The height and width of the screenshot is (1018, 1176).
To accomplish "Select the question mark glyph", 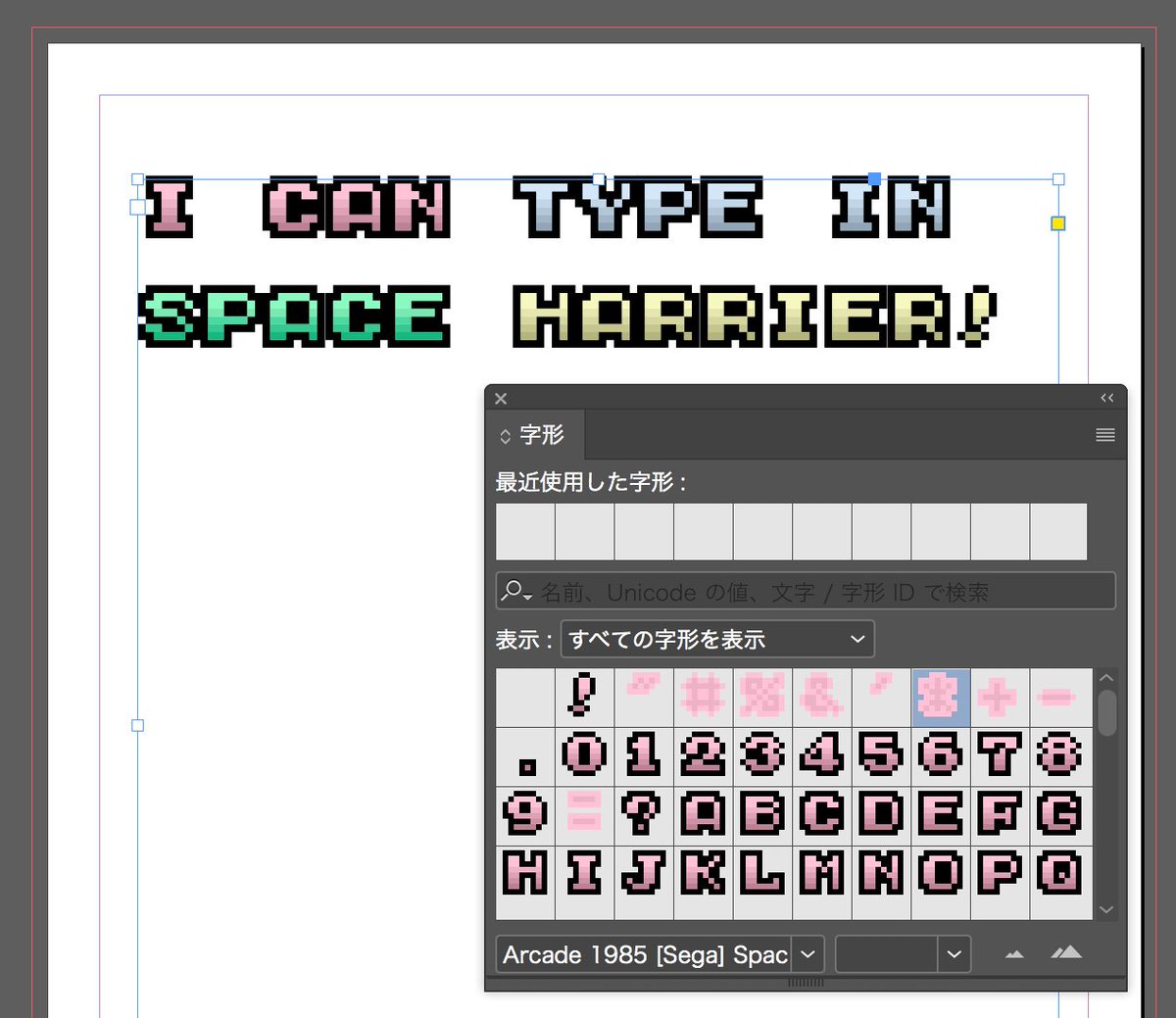I will point(644,815).
